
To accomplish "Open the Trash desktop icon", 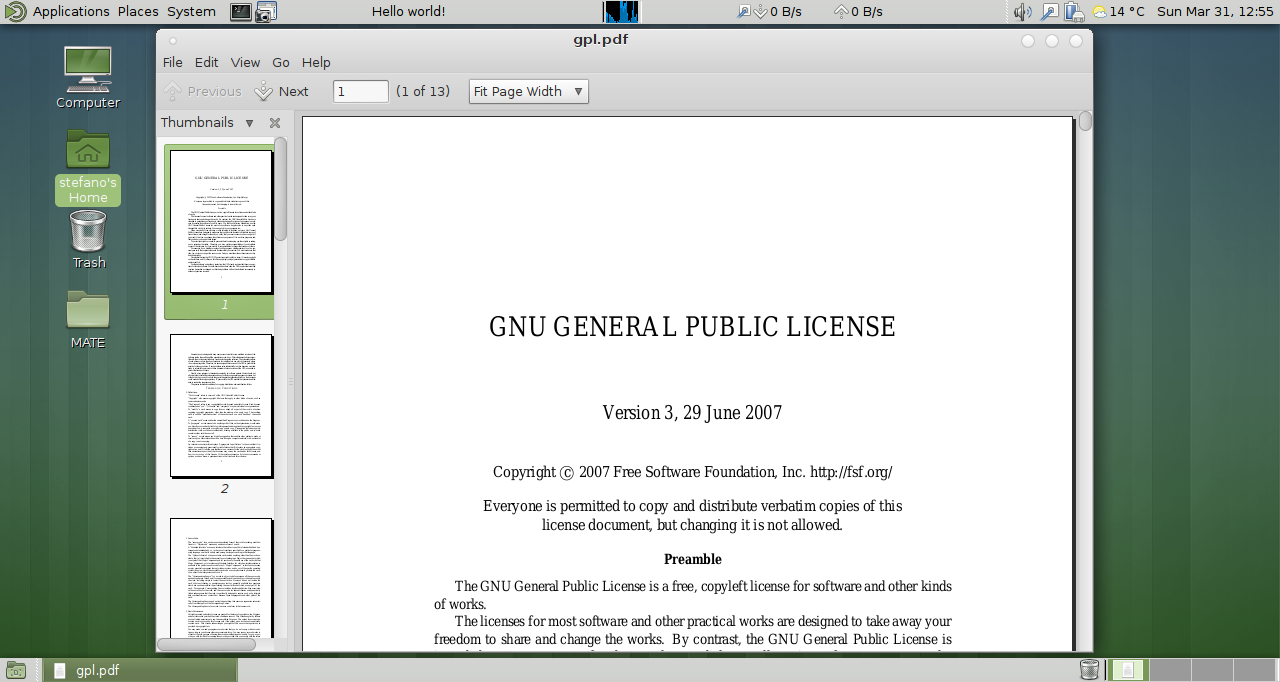I will click(88, 239).
